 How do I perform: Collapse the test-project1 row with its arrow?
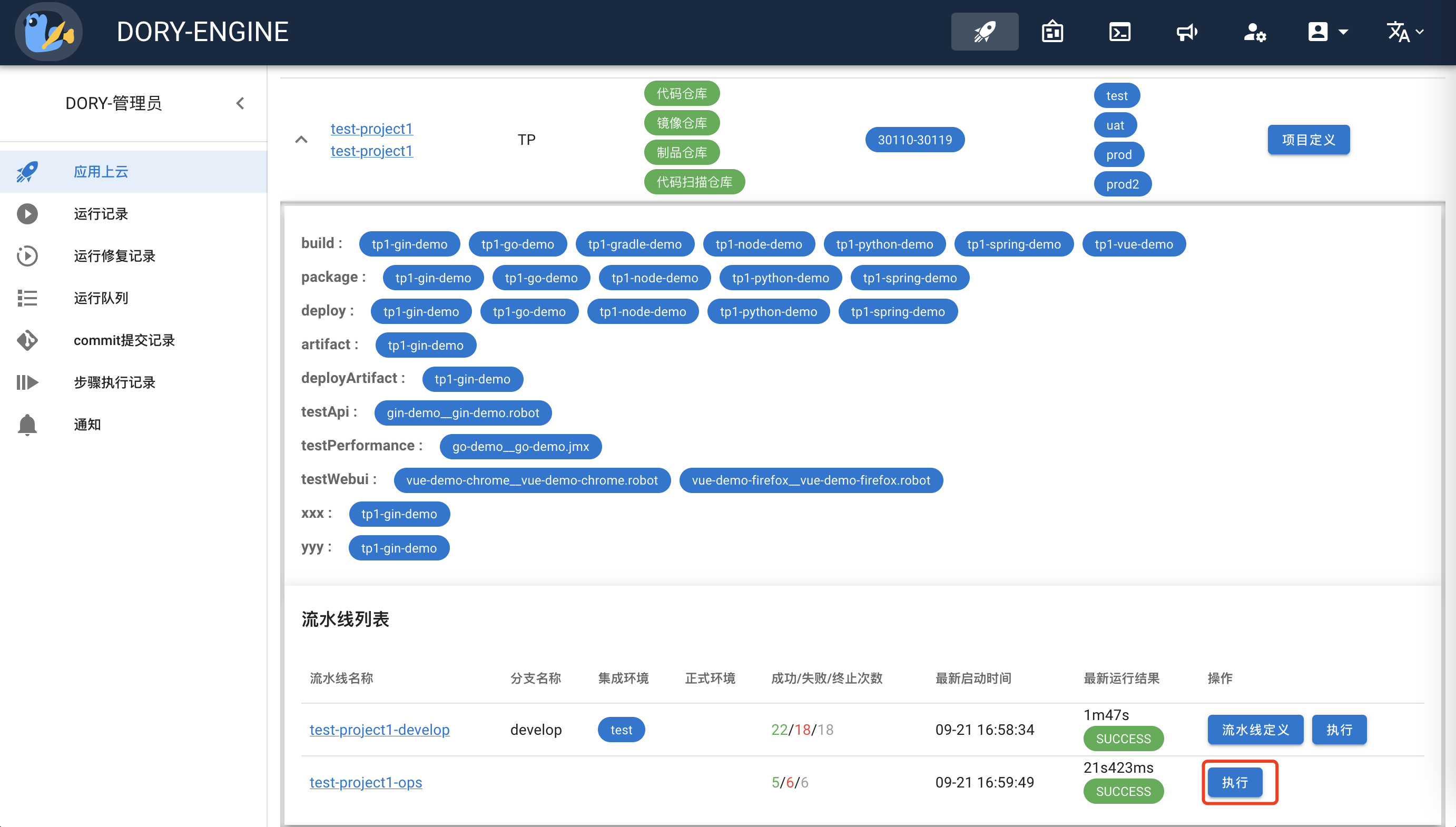[301, 140]
